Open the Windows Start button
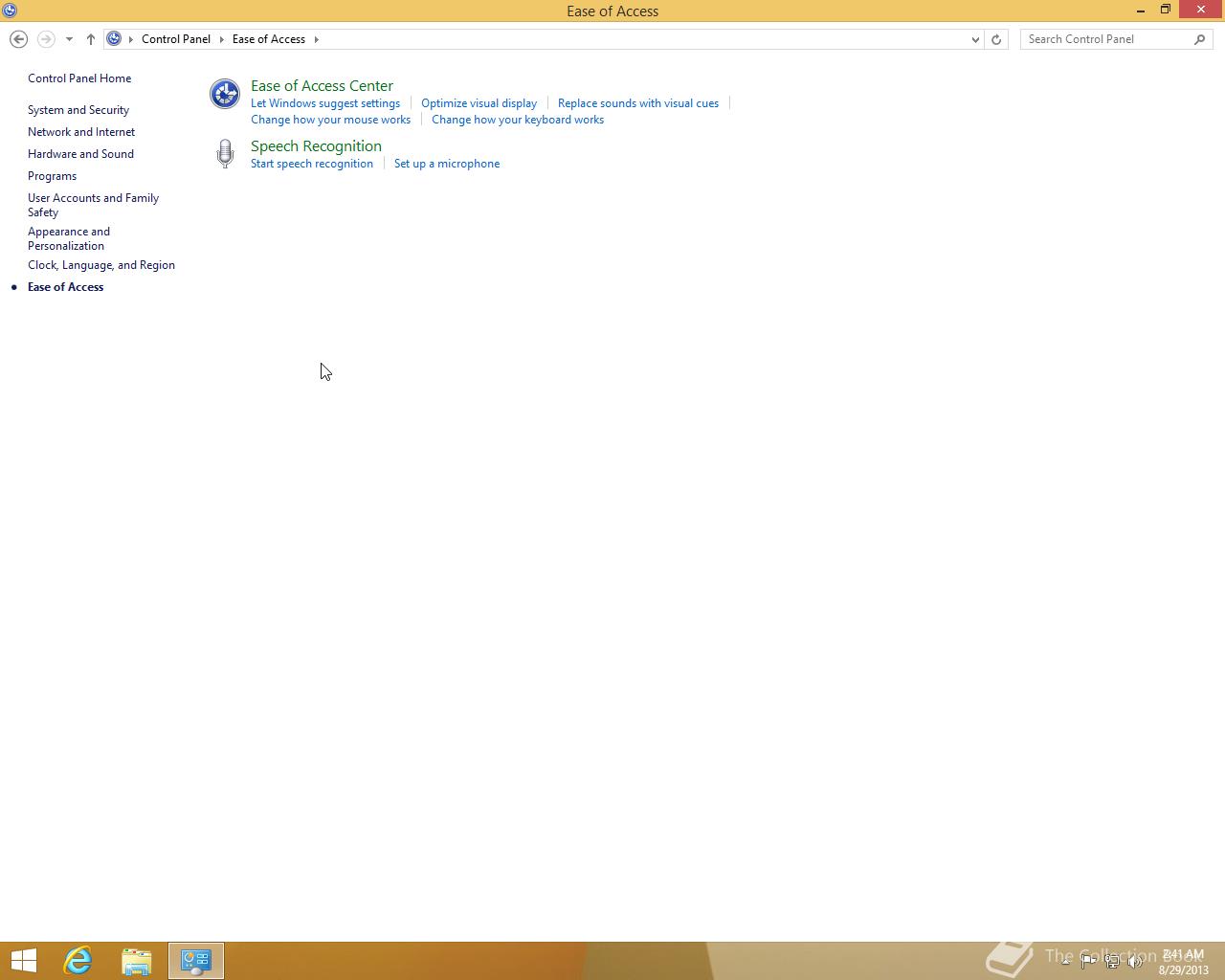 [x=24, y=961]
